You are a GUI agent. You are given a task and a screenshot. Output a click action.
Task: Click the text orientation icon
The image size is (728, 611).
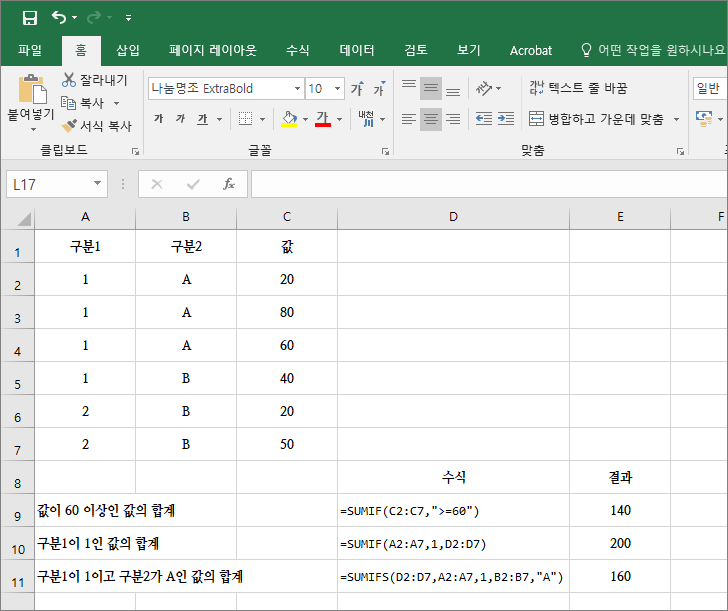coord(484,88)
